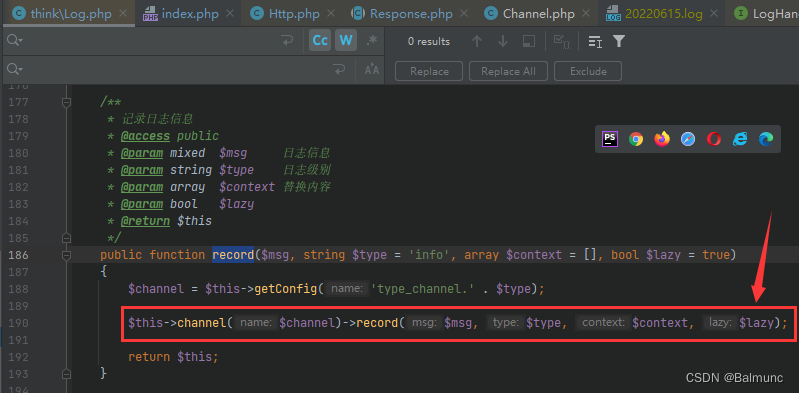Click the @access public doc tag
799x393 pixels.
(170, 136)
